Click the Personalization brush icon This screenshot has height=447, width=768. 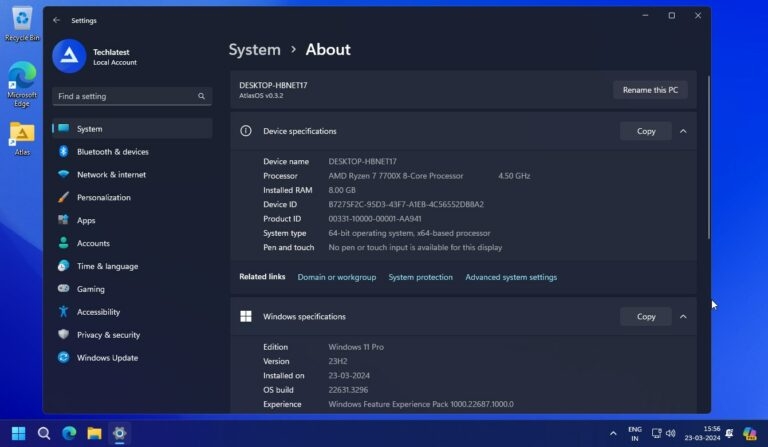[63, 197]
